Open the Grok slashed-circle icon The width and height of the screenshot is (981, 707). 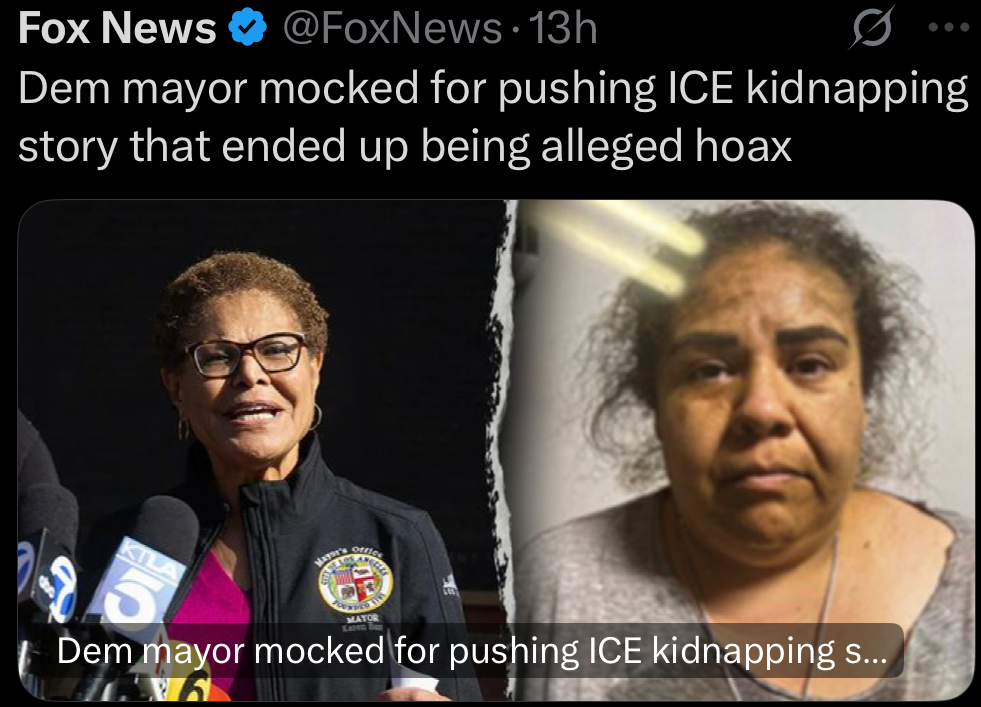click(872, 28)
